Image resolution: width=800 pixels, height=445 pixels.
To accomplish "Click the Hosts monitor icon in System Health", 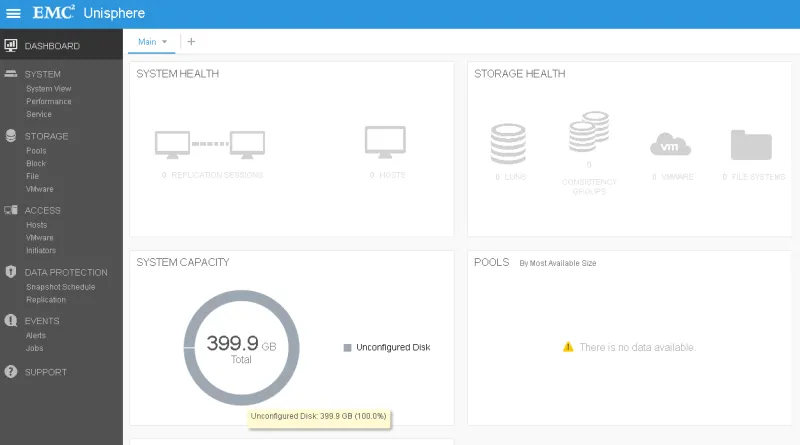I will pos(385,142).
